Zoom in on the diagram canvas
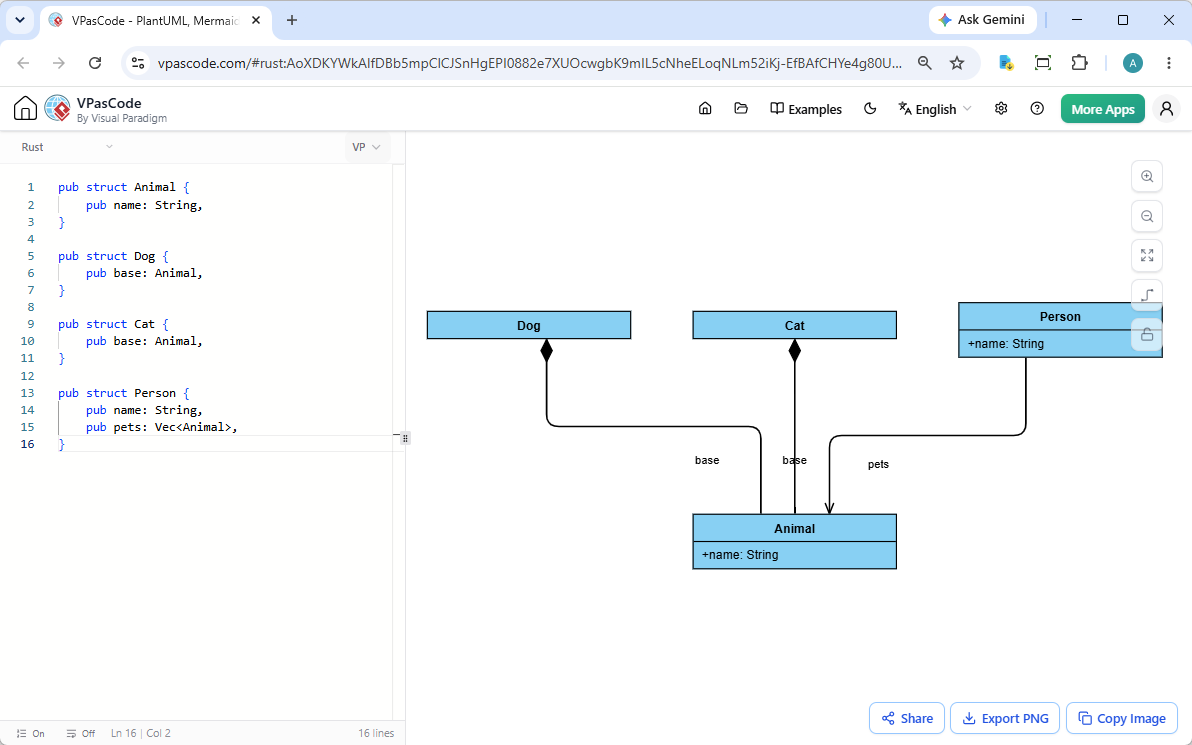The width and height of the screenshot is (1192, 745). (x=1147, y=176)
